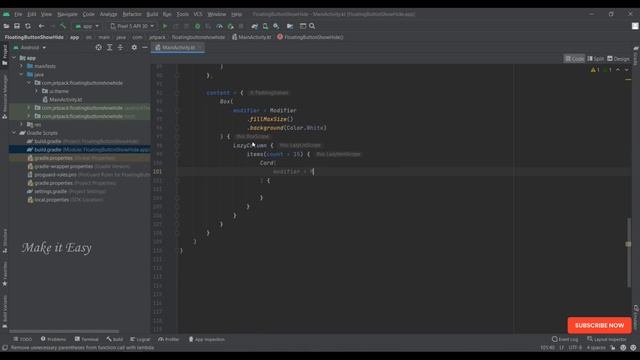640x360 pixels.
Task: Select the MainActivity.kt editor tab
Action: pyautogui.click(x=178, y=48)
